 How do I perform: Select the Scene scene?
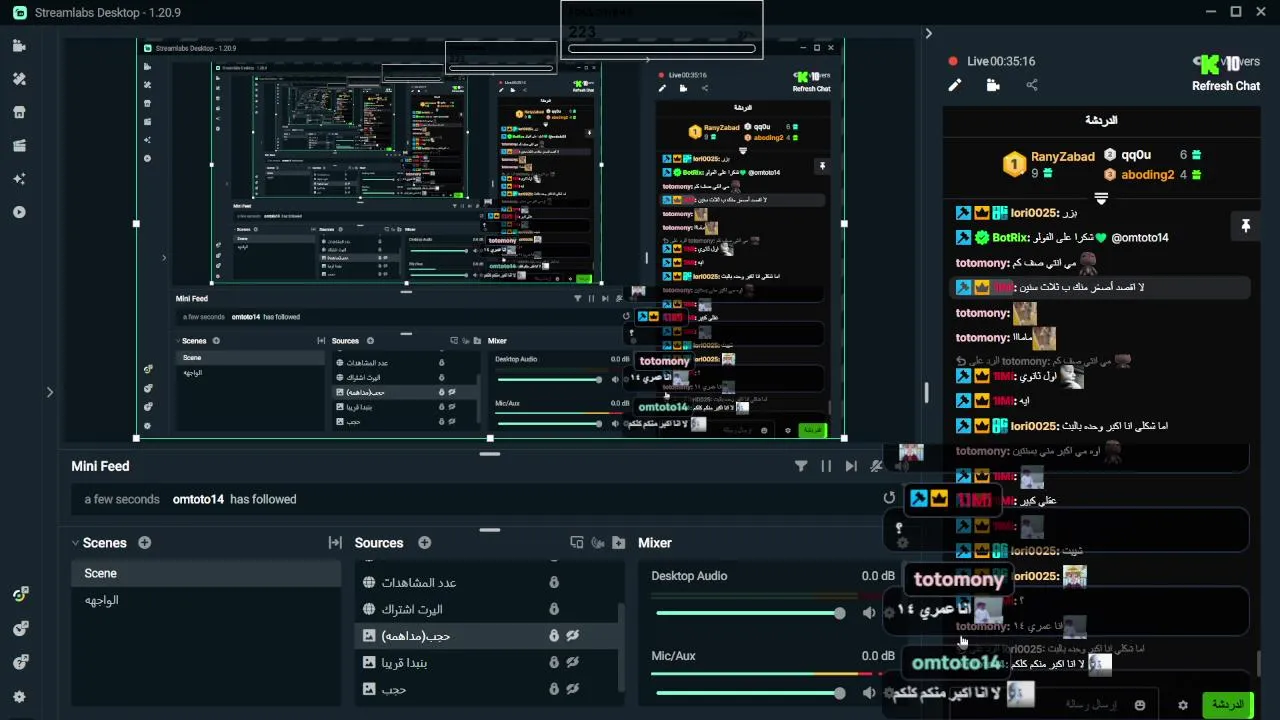click(x=206, y=573)
